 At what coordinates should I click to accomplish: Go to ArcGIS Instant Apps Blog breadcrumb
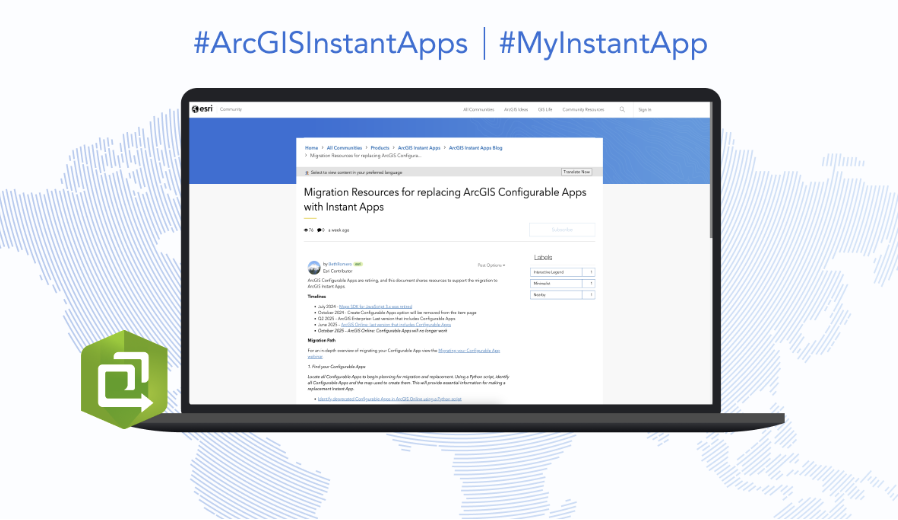(x=475, y=148)
